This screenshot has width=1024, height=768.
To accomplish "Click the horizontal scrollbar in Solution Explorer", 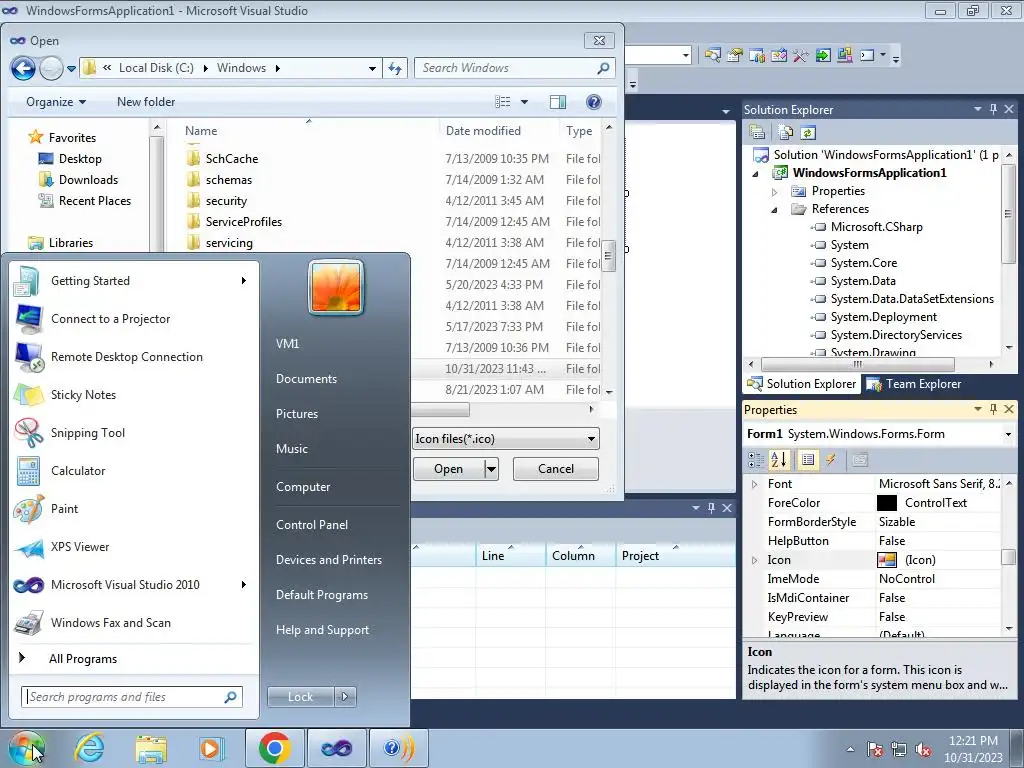I will (x=857, y=364).
